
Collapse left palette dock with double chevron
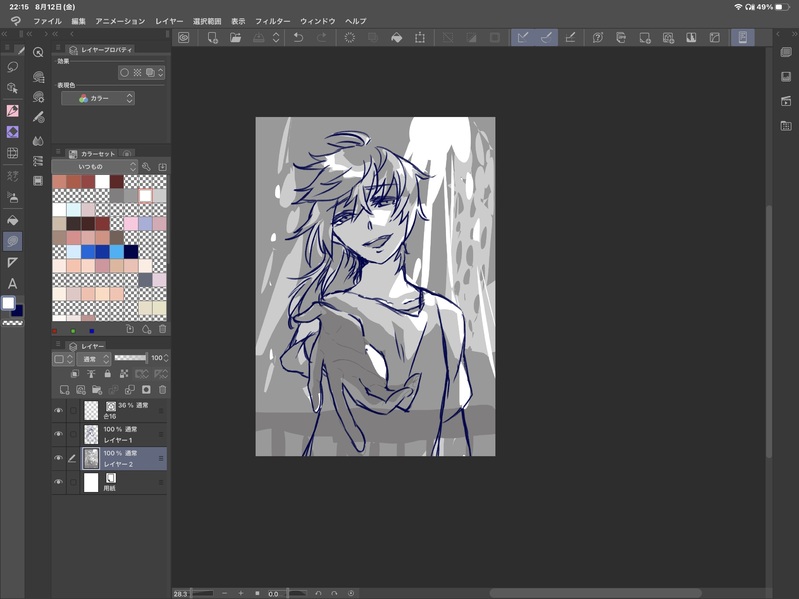coord(5,34)
